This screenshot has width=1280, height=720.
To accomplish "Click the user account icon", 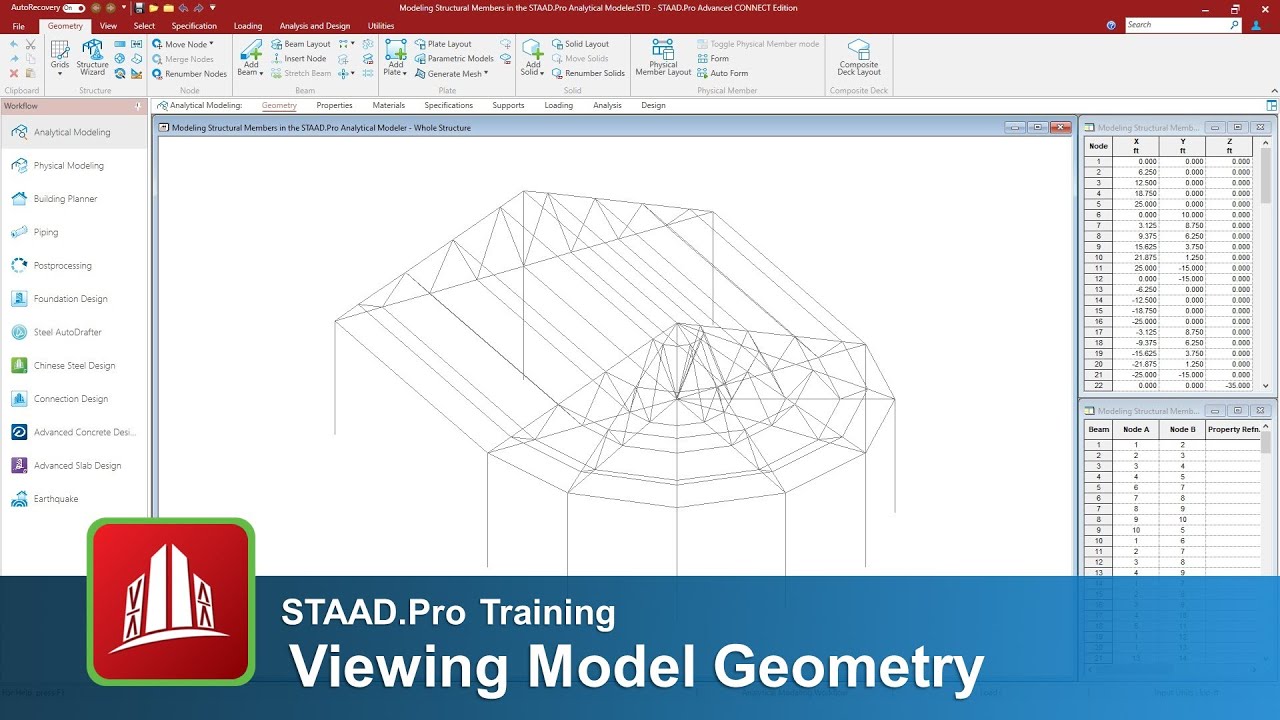I will coord(1256,25).
